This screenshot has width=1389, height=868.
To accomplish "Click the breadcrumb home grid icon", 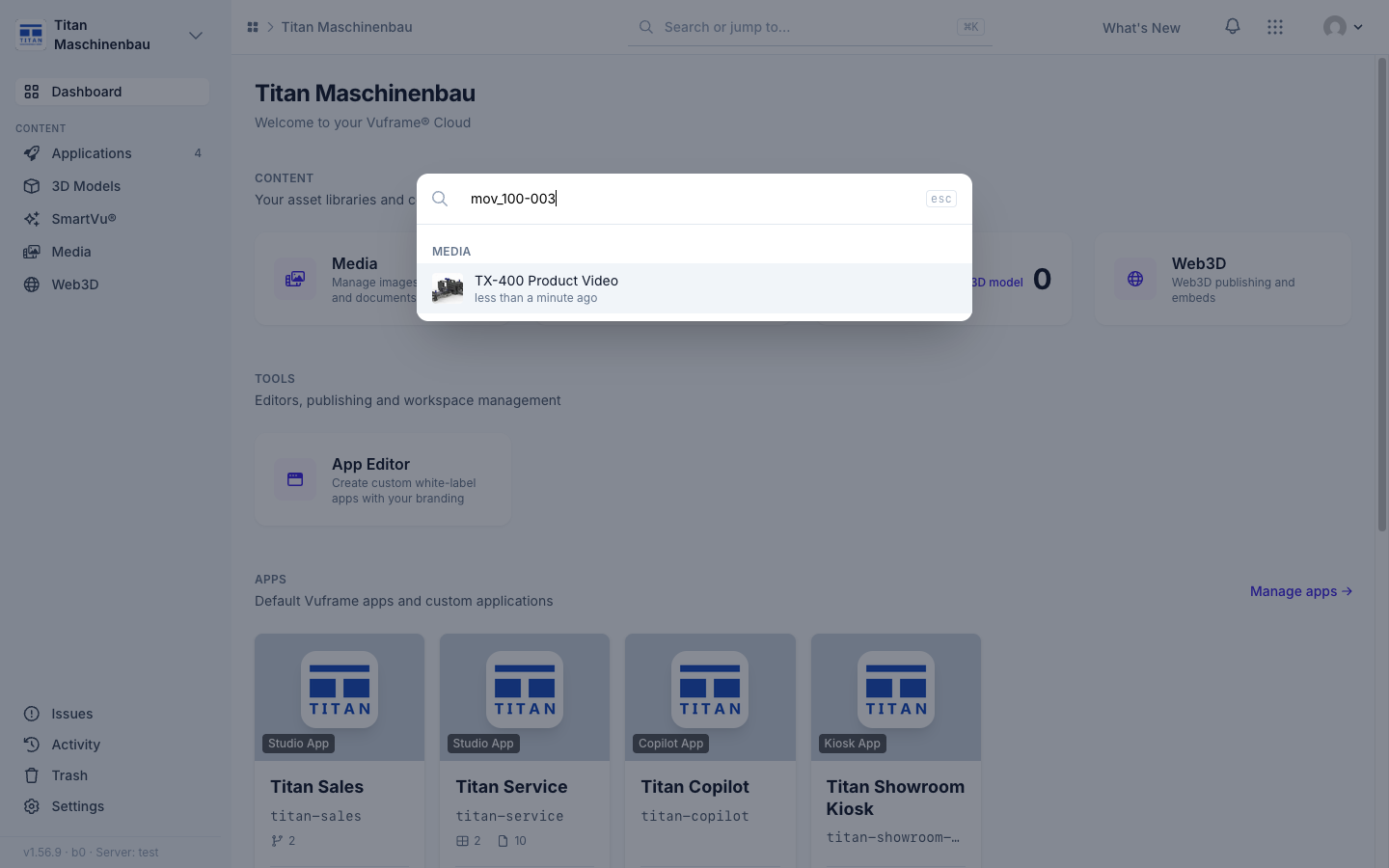I will [253, 27].
